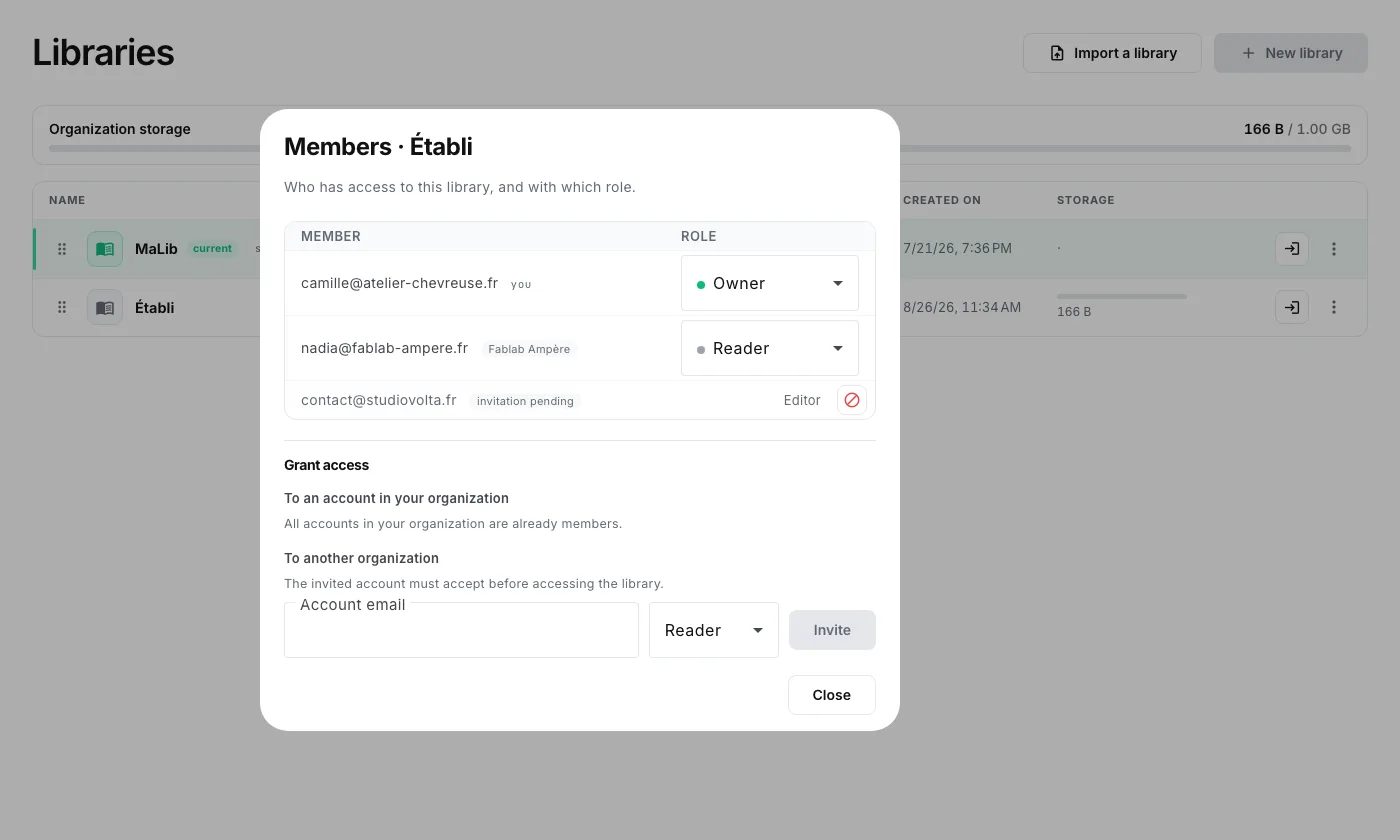Click the To another organization label
Viewport: 1400px width, 840px height.
[361, 558]
